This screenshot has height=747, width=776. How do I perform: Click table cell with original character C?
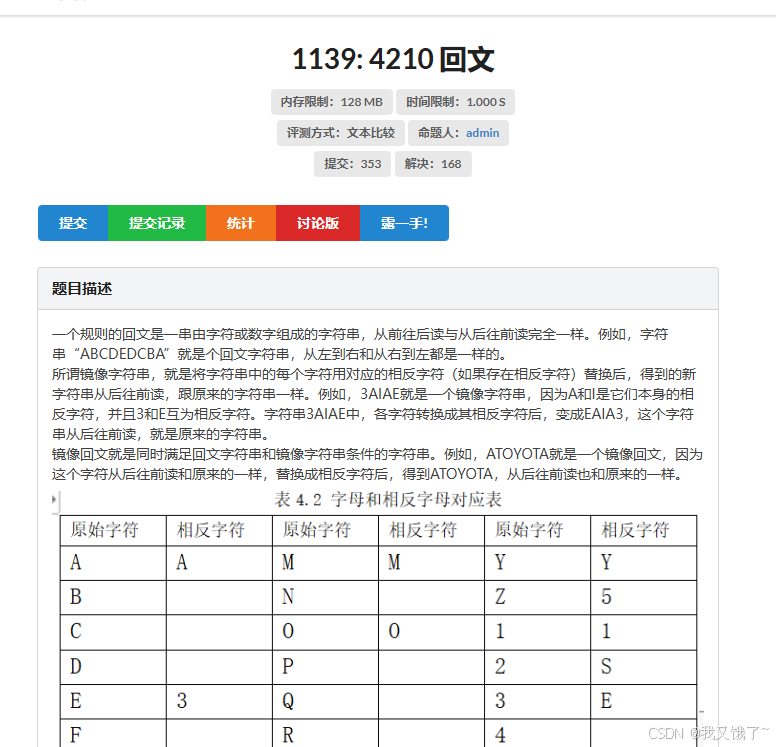click(x=113, y=632)
